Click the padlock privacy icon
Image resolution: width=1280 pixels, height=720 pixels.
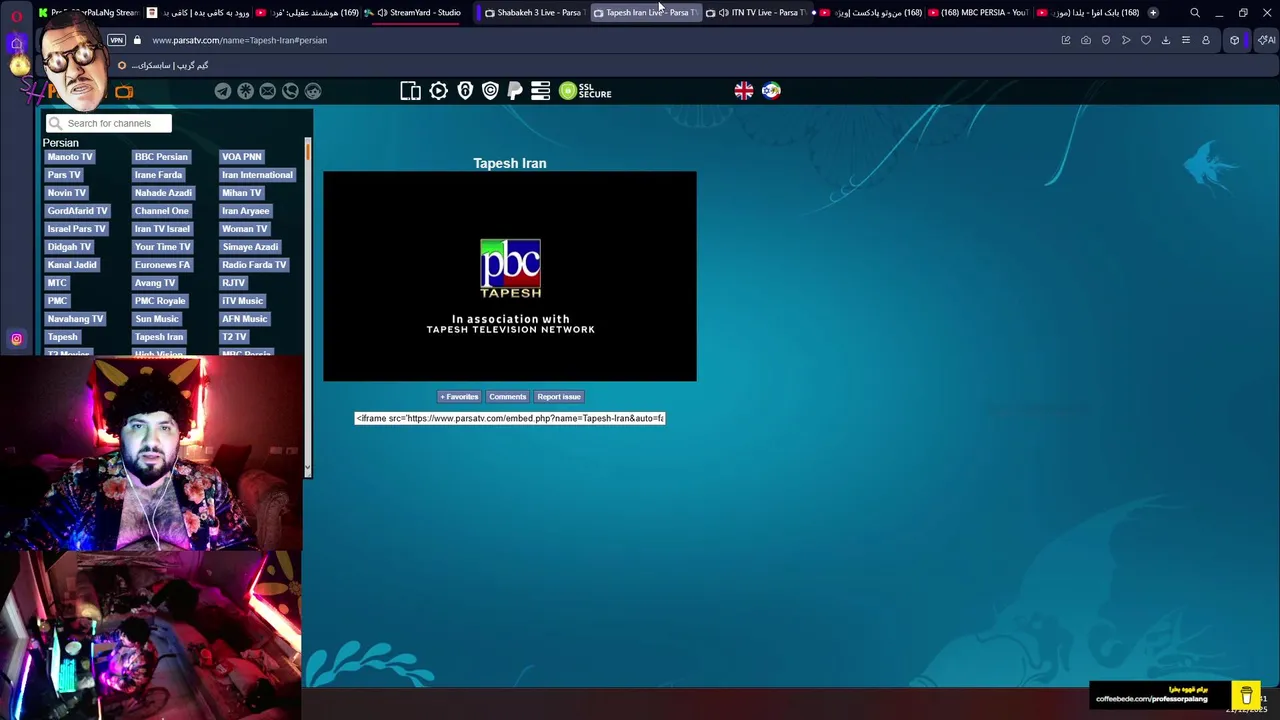[465, 91]
